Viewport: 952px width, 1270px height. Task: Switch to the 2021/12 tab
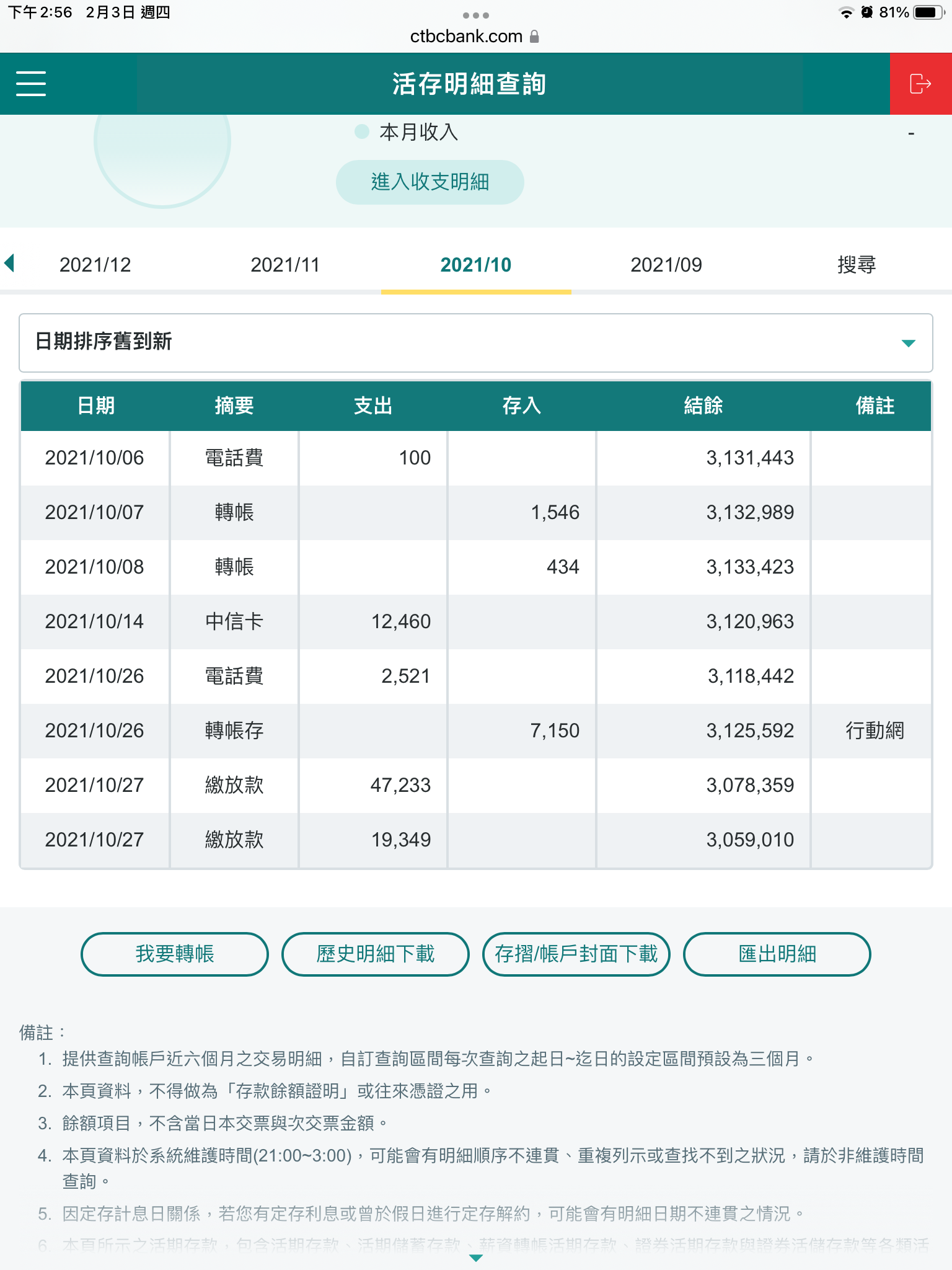tap(95, 265)
